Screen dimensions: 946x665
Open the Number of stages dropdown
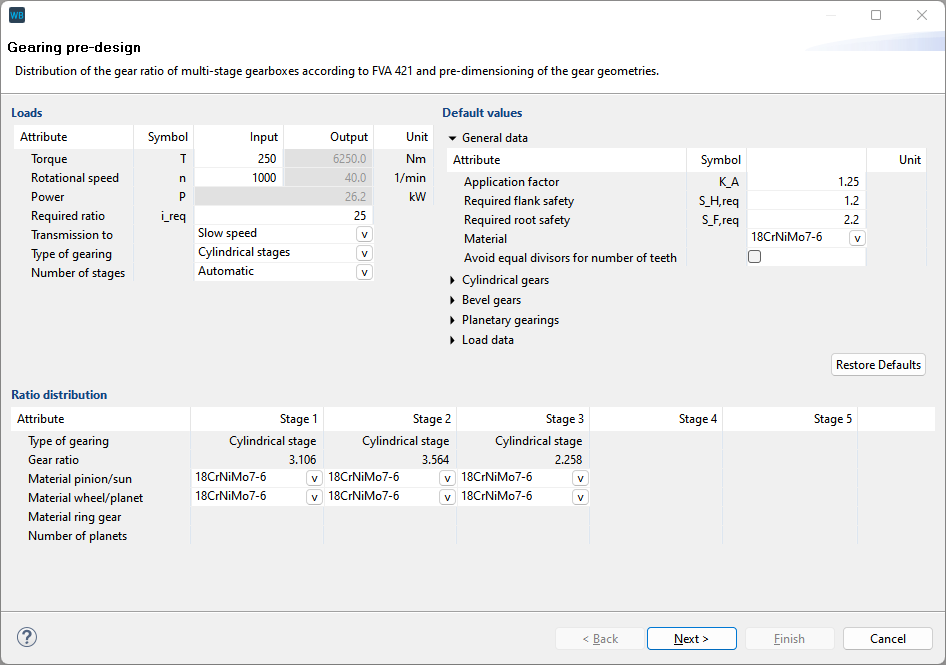pyautogui.click(x=364, y=272)
